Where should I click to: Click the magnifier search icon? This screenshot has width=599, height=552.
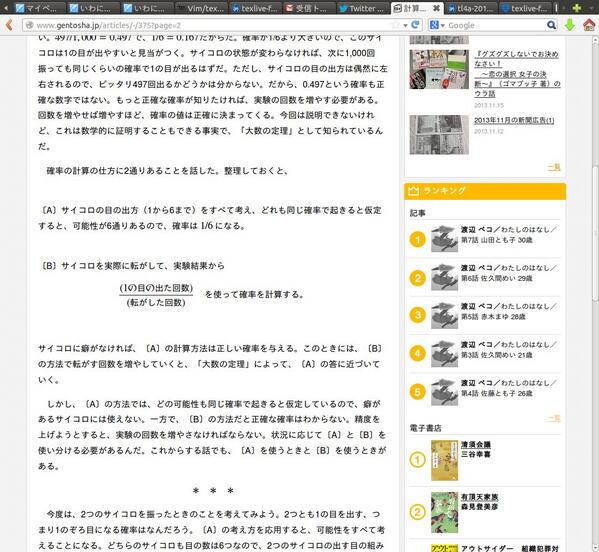[551, 25]
